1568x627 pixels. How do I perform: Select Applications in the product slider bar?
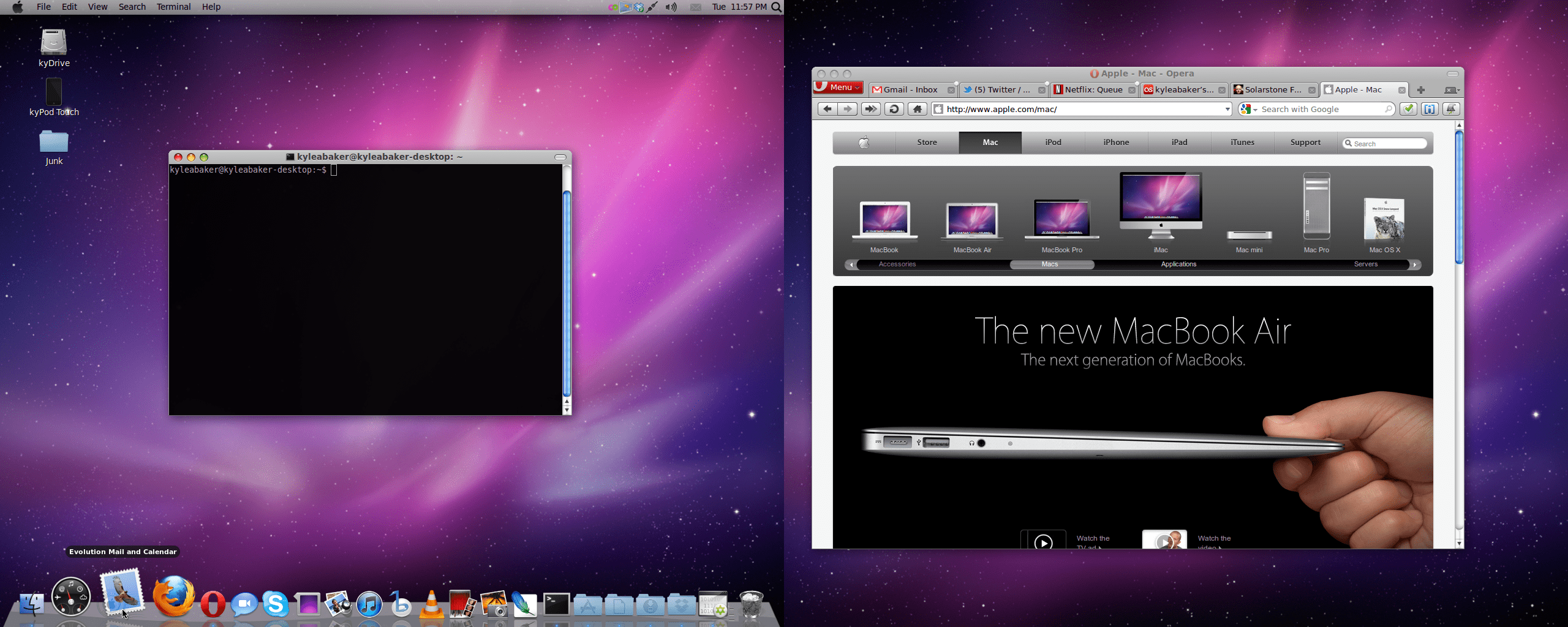[x=1178, y=265]
